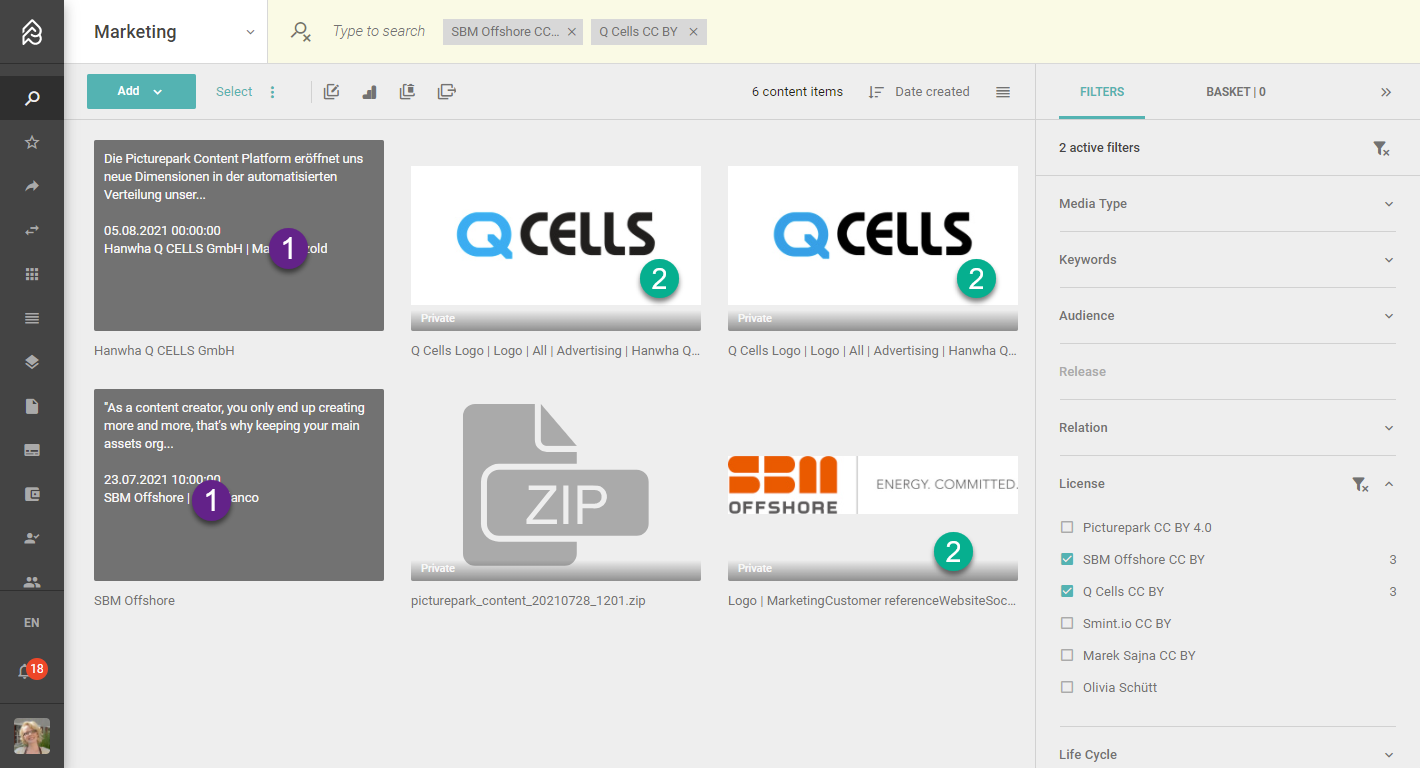Click the Hanwha Q CELLS GmbH caption
This screenshot has height=768, width=1420.
coord(164,351)
